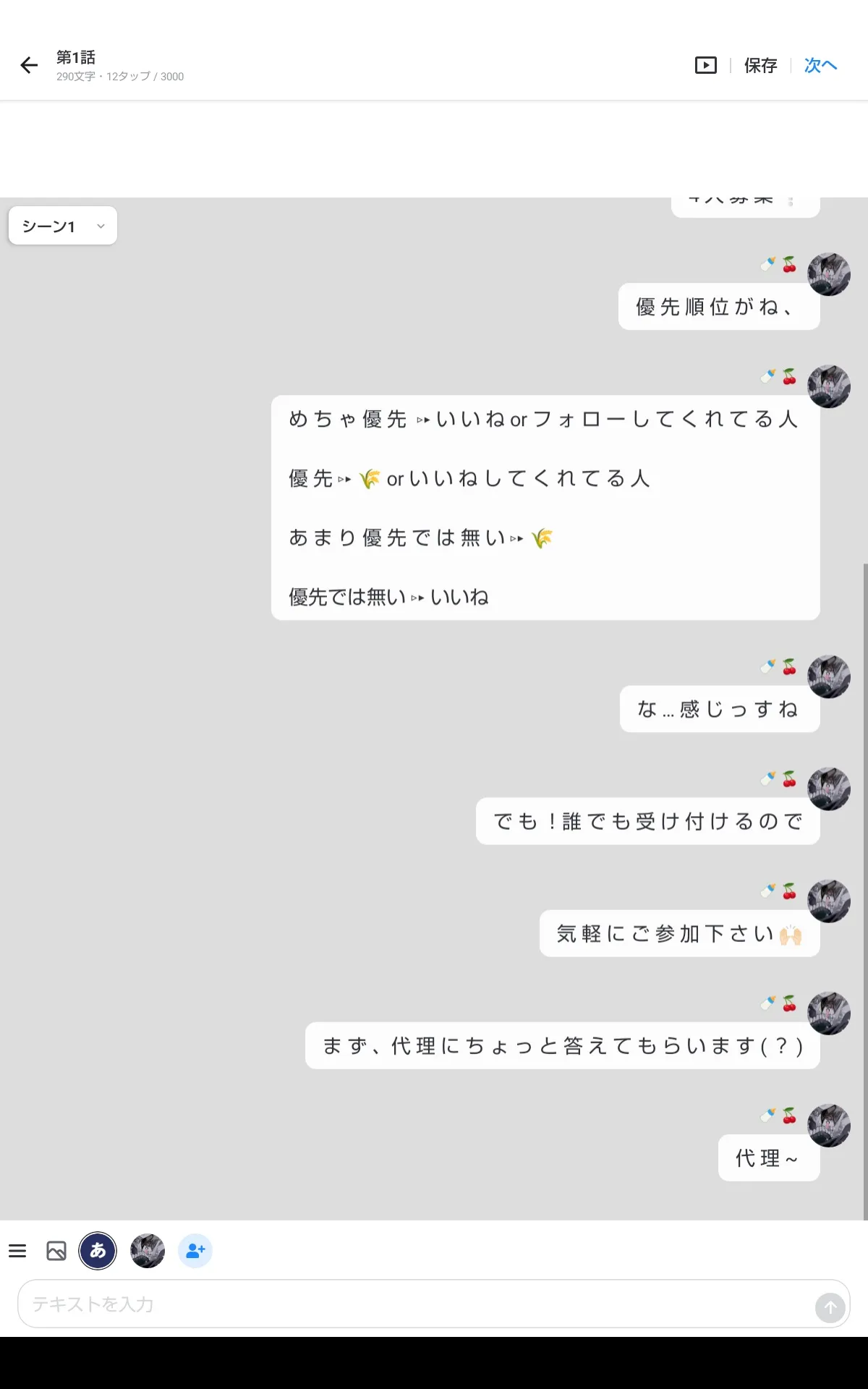The width and height of the screenshot is (868, 1389).
Task: Click 次へ to proceed
Action: point(821,66)
